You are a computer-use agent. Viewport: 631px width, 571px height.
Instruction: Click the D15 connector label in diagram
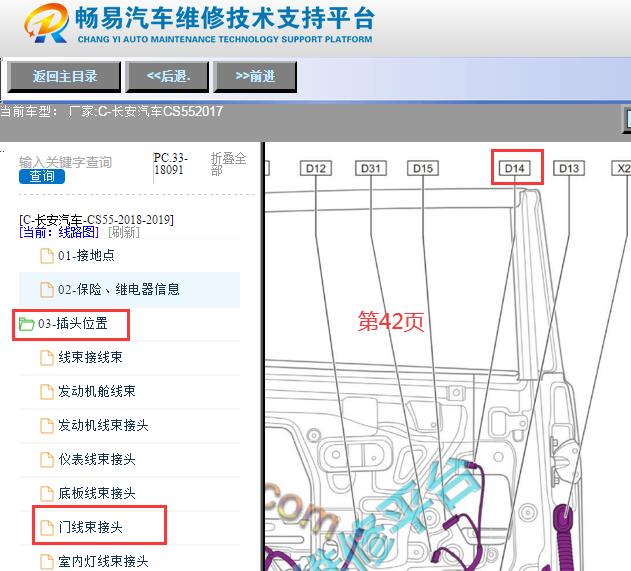423,168
